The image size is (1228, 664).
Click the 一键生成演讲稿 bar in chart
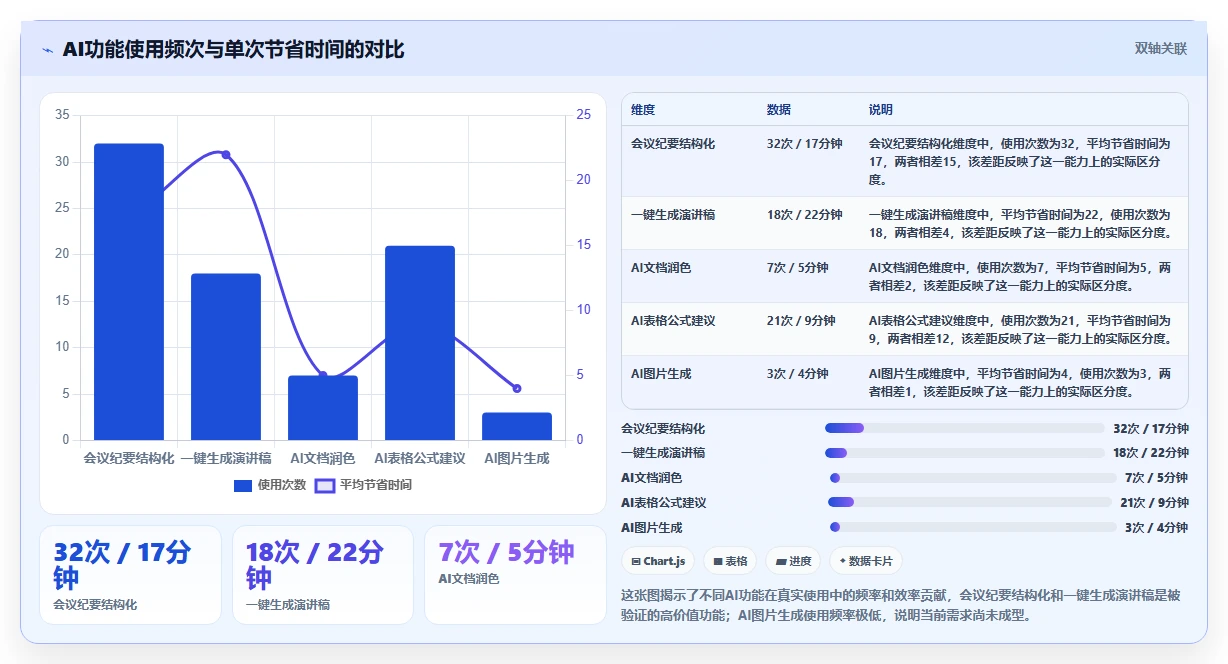[x=226, y=357]
